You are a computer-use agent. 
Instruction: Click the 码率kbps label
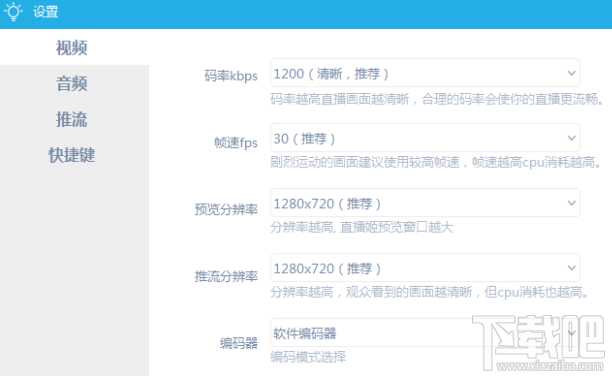(x=231, y=76)
